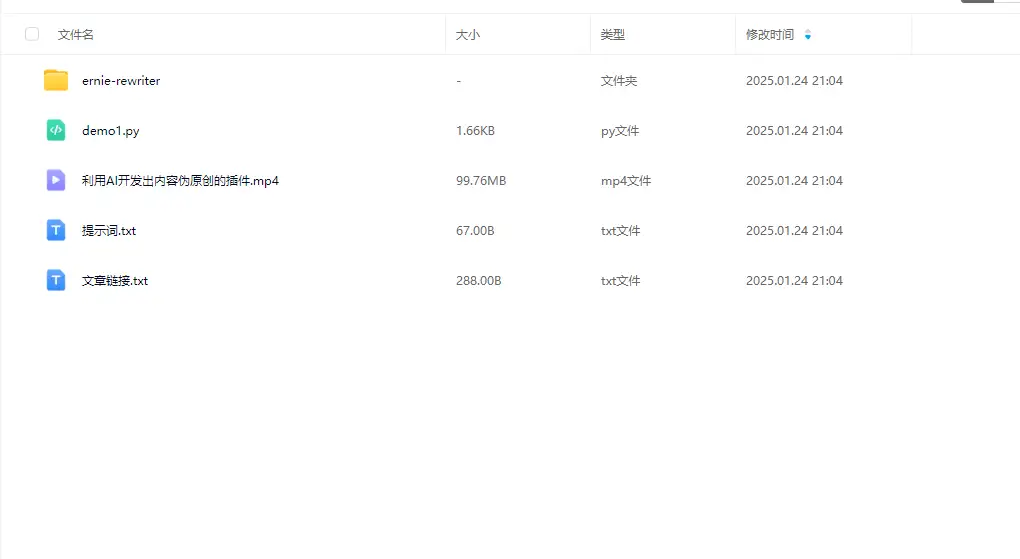Click the 288.00B size cell

478,281
